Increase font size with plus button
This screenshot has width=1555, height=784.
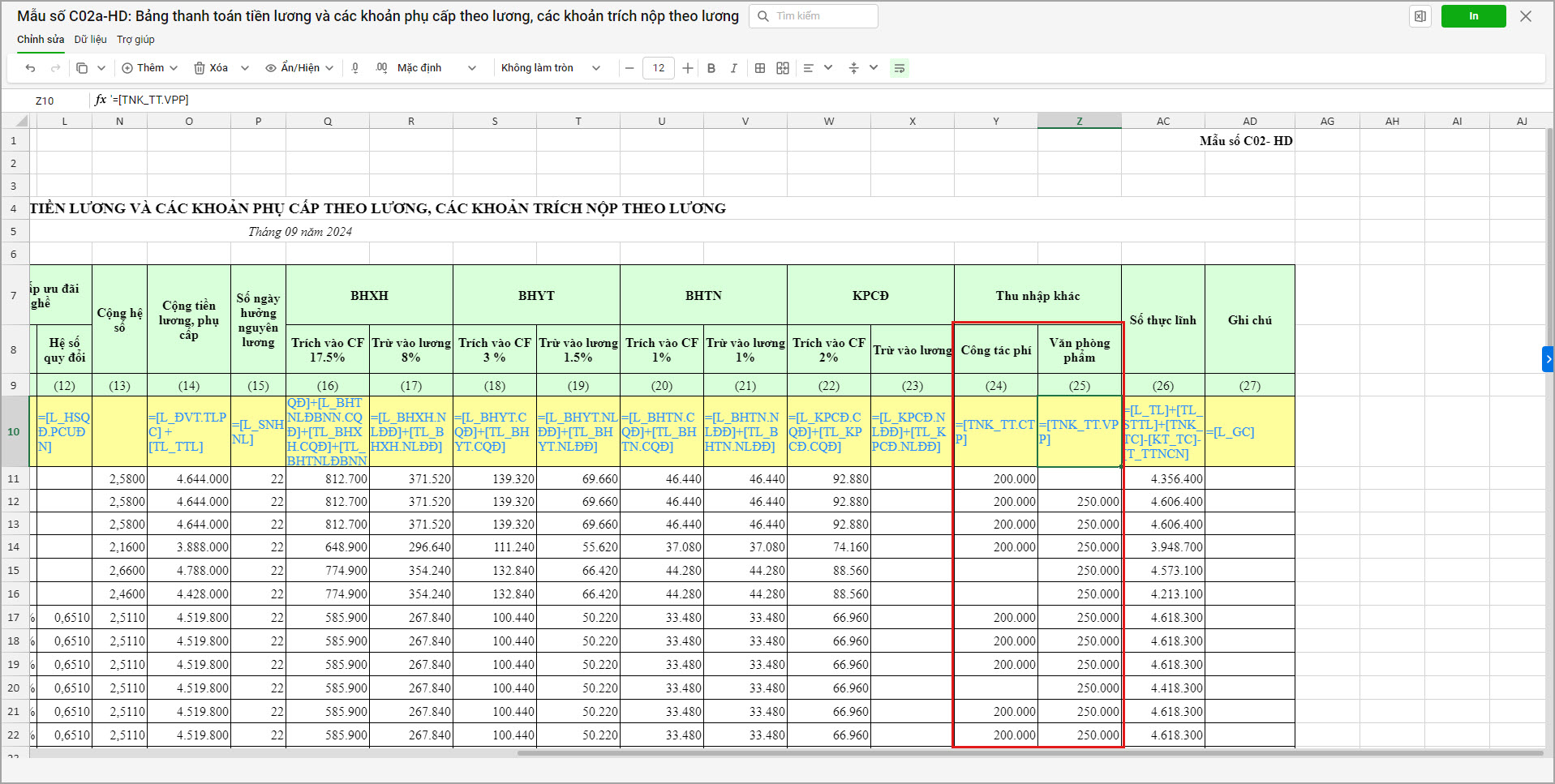pyautogui.click(x=688, y=68)
